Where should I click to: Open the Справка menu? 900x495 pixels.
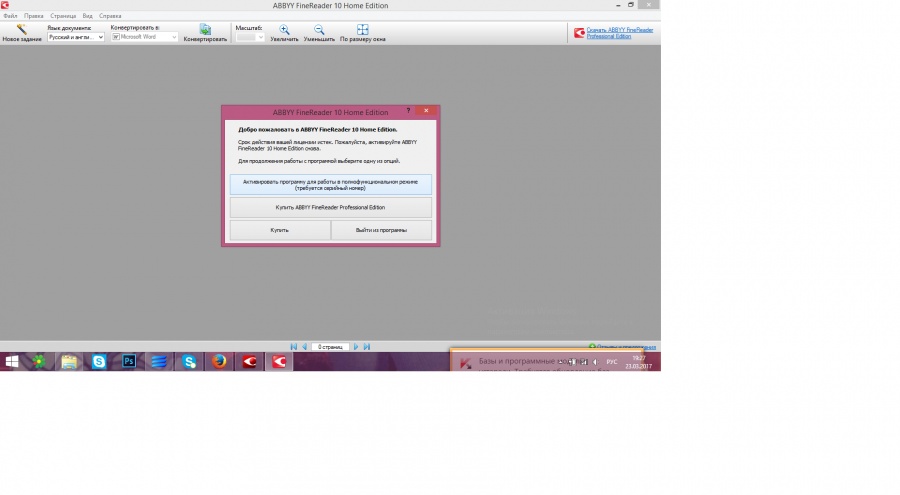click(110, 16)
